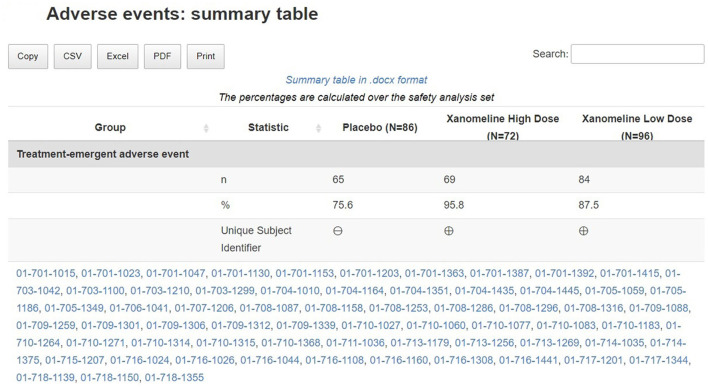Print the summary table

coord(205,56)
